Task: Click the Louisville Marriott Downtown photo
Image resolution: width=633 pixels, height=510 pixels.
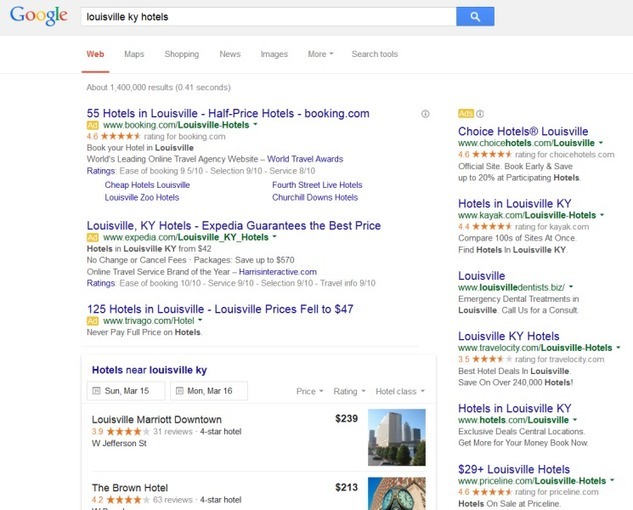Action: tap(397, 437)
